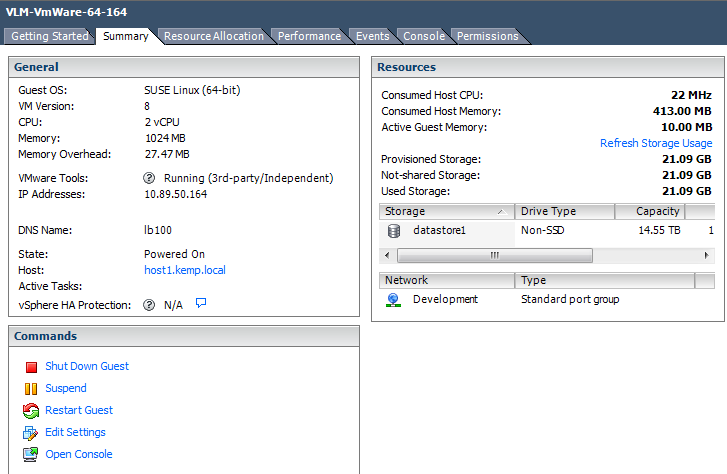The height and width of the screenshot is (474, 727).
Task: Open the Performance tab
Action: pyautogui.click(x=309, y=36)
